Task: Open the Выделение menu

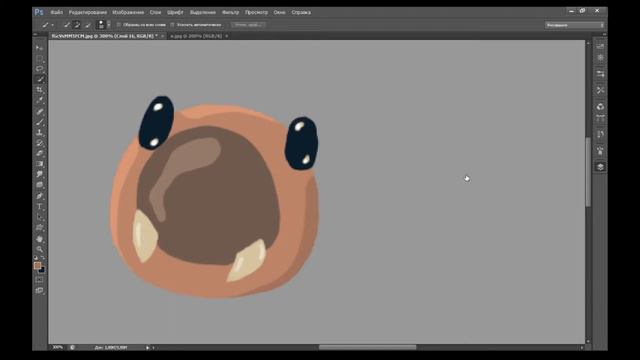Action: 203,12
